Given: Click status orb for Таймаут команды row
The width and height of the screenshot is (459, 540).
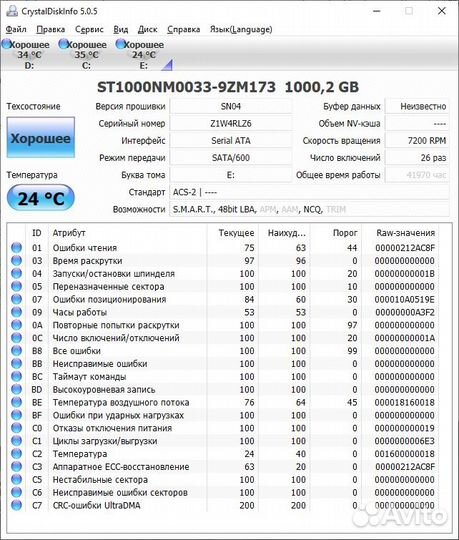Looking at the screenshot, I should click(16, 376).
